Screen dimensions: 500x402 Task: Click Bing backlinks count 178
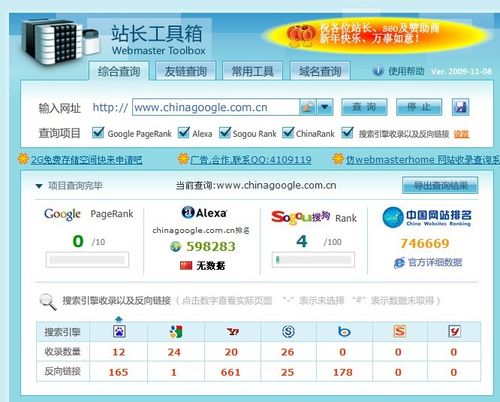click(x=343, y=372)
